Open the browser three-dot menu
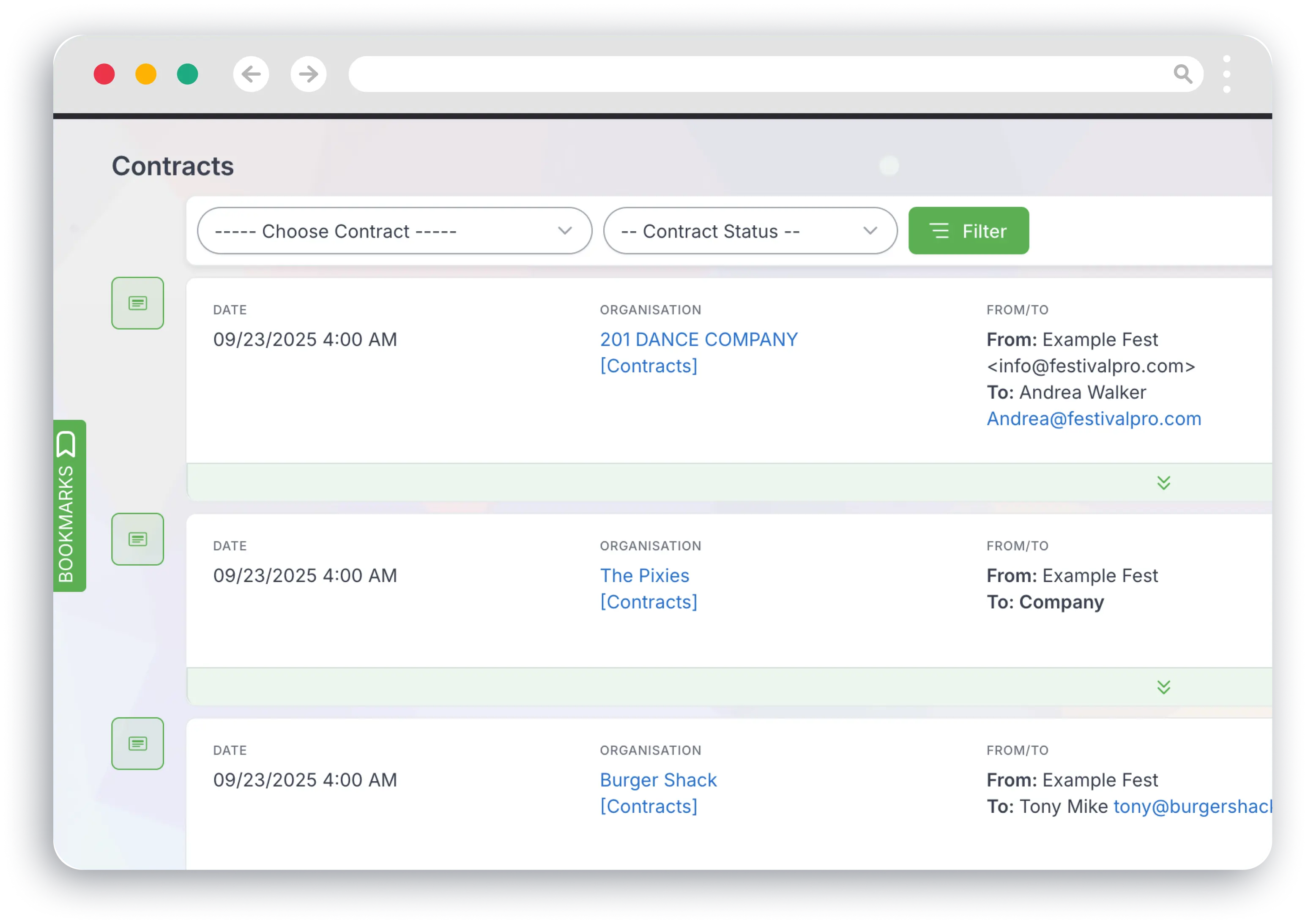This screenshot has width=1308, height=924. tap(1226, 74)
